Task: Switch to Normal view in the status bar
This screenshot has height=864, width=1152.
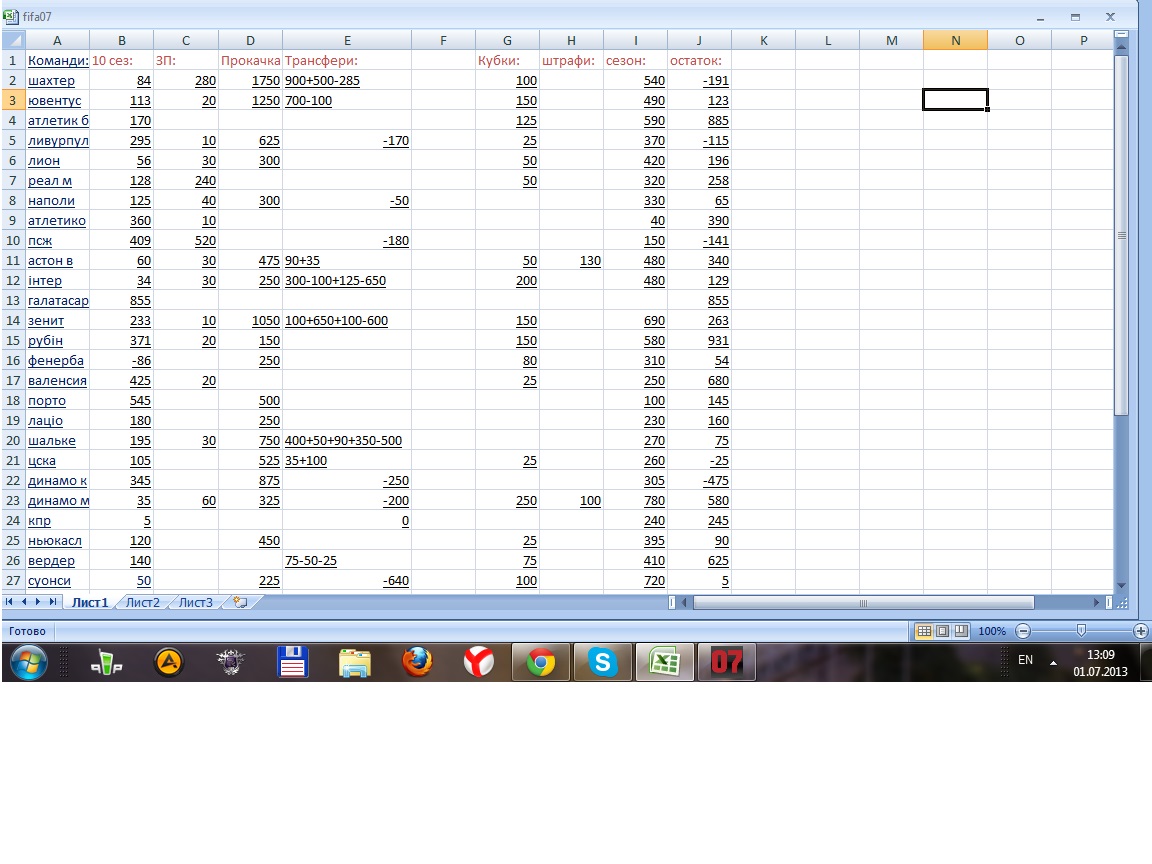Action: [924, 631]
